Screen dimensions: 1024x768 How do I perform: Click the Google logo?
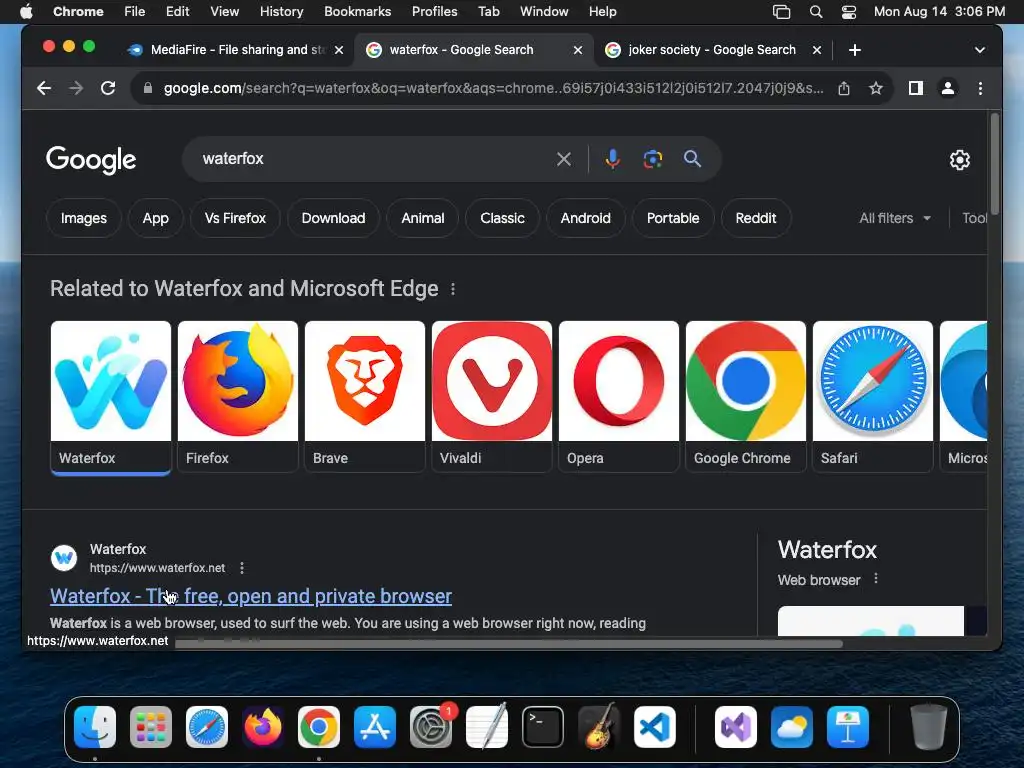click(91, 160)
